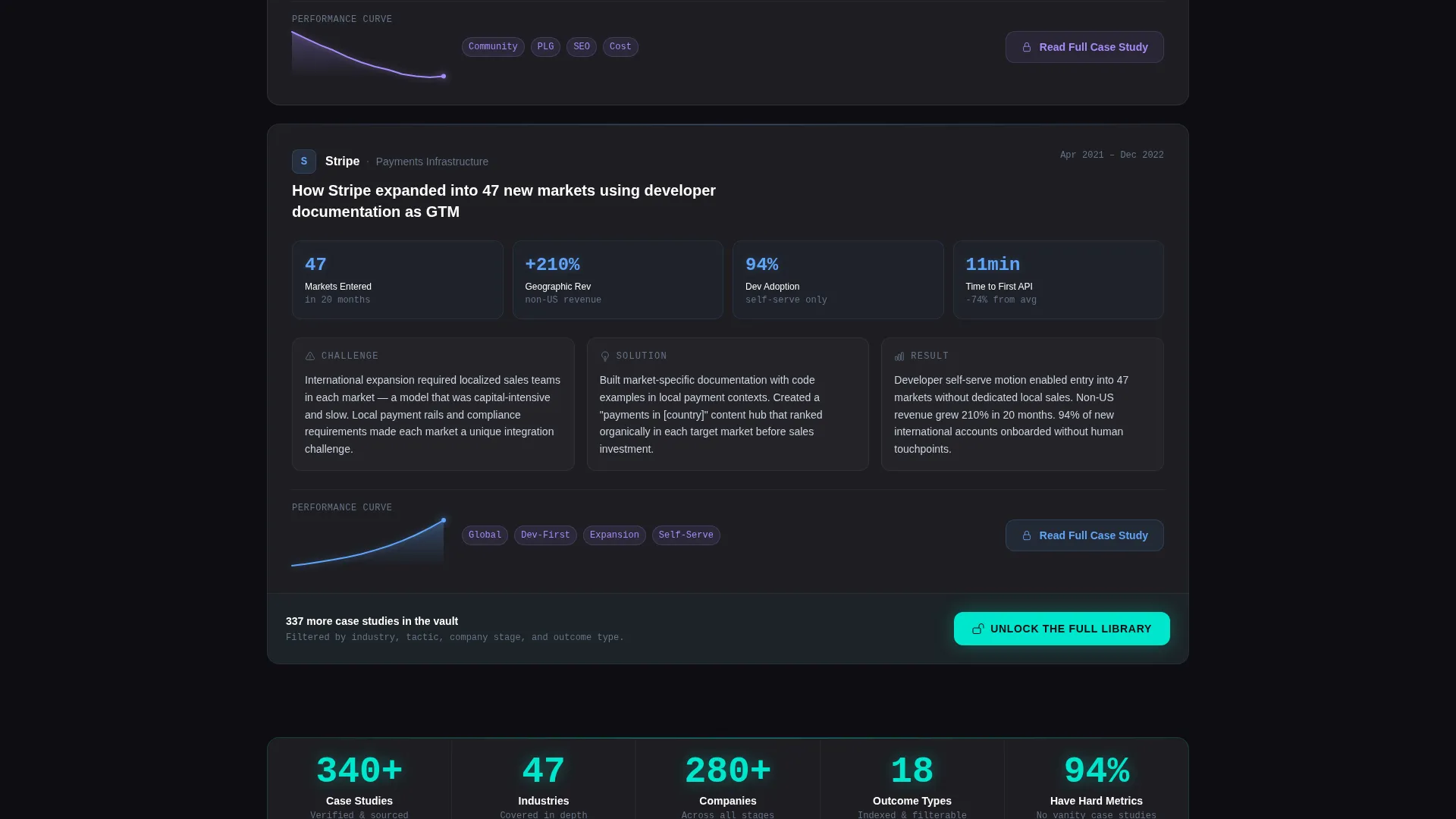The image size is (1456, 819).
Task: Click the 94% Dev Adoption metric card
Action: (838, 280)
